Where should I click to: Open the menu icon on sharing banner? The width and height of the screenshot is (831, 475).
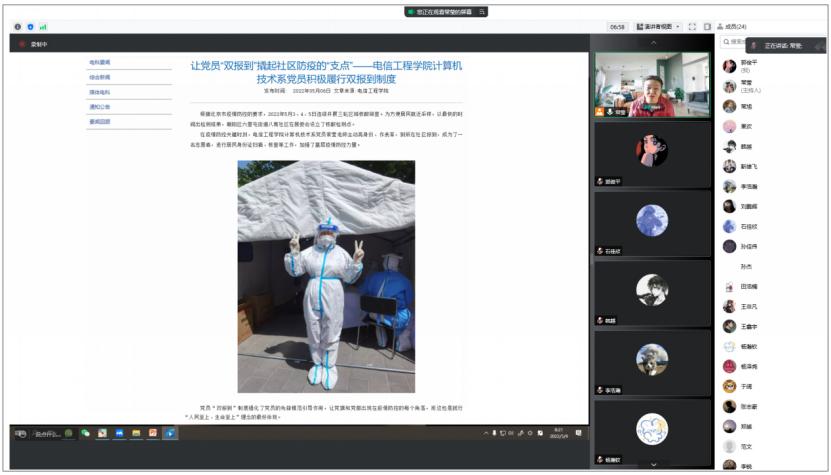pyautogui.click(x=482, y=12)
